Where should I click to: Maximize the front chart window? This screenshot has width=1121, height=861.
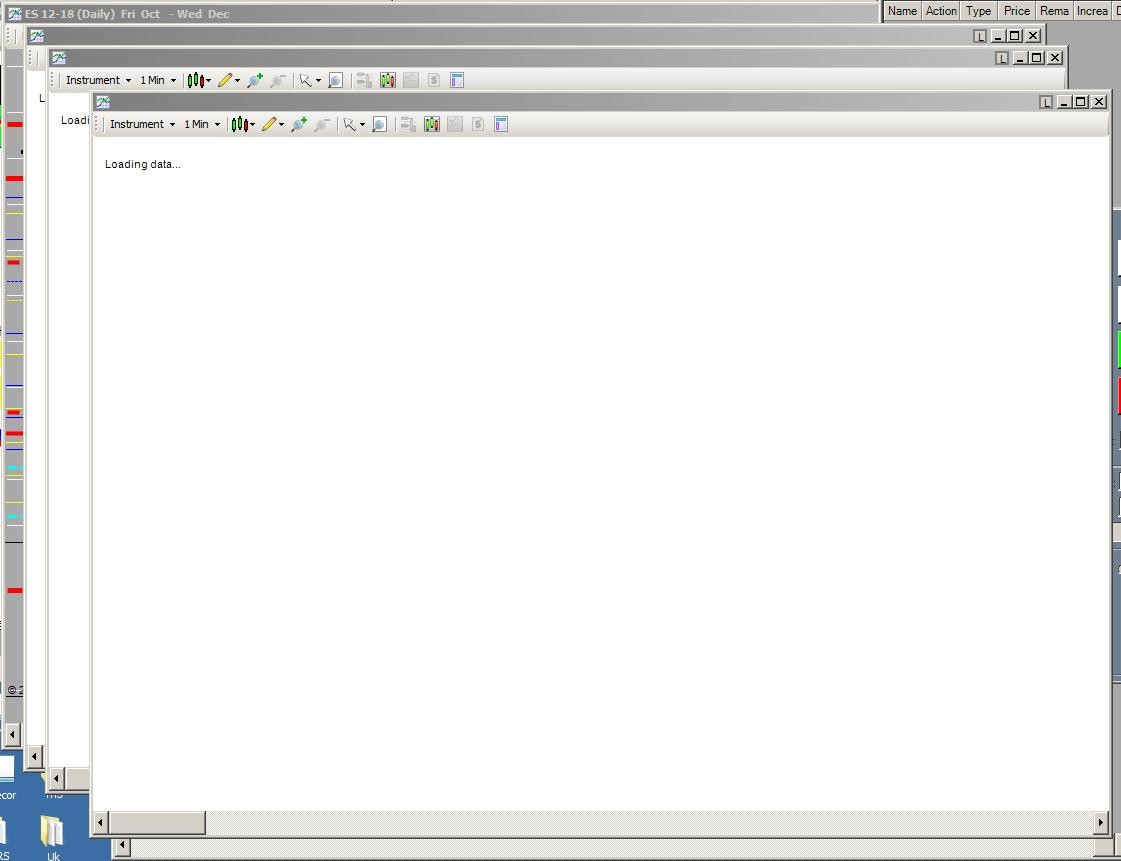point(1081,102)
